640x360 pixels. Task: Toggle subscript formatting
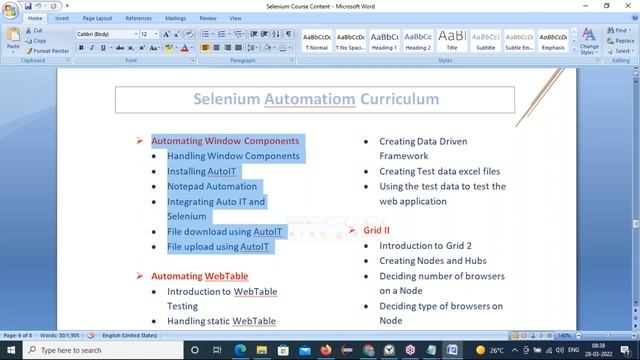tap(131, 48)
